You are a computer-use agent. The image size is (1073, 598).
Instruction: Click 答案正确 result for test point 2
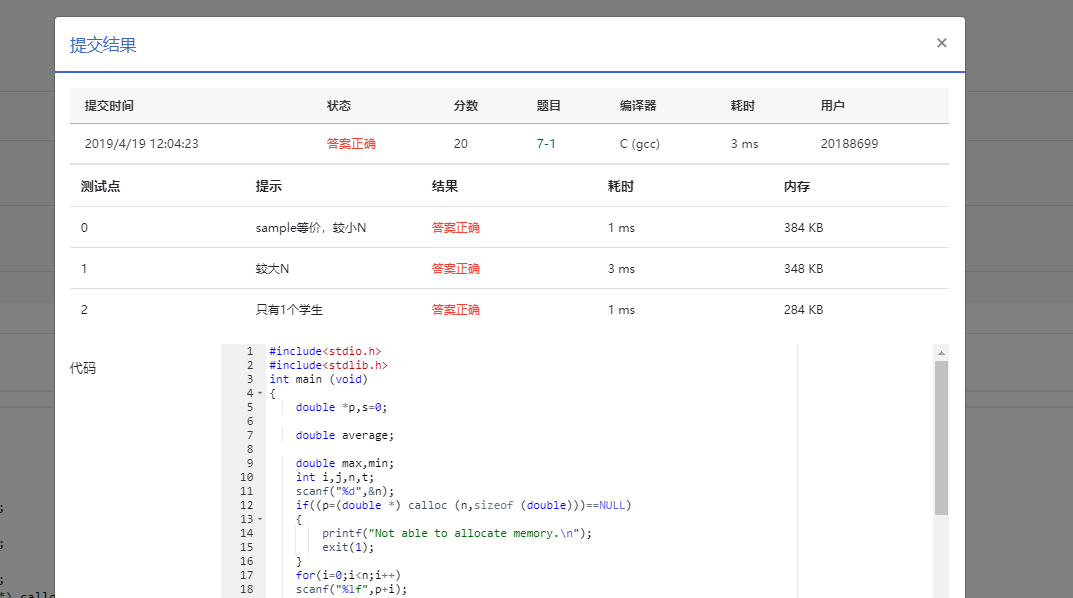click(x=456, y=310)
